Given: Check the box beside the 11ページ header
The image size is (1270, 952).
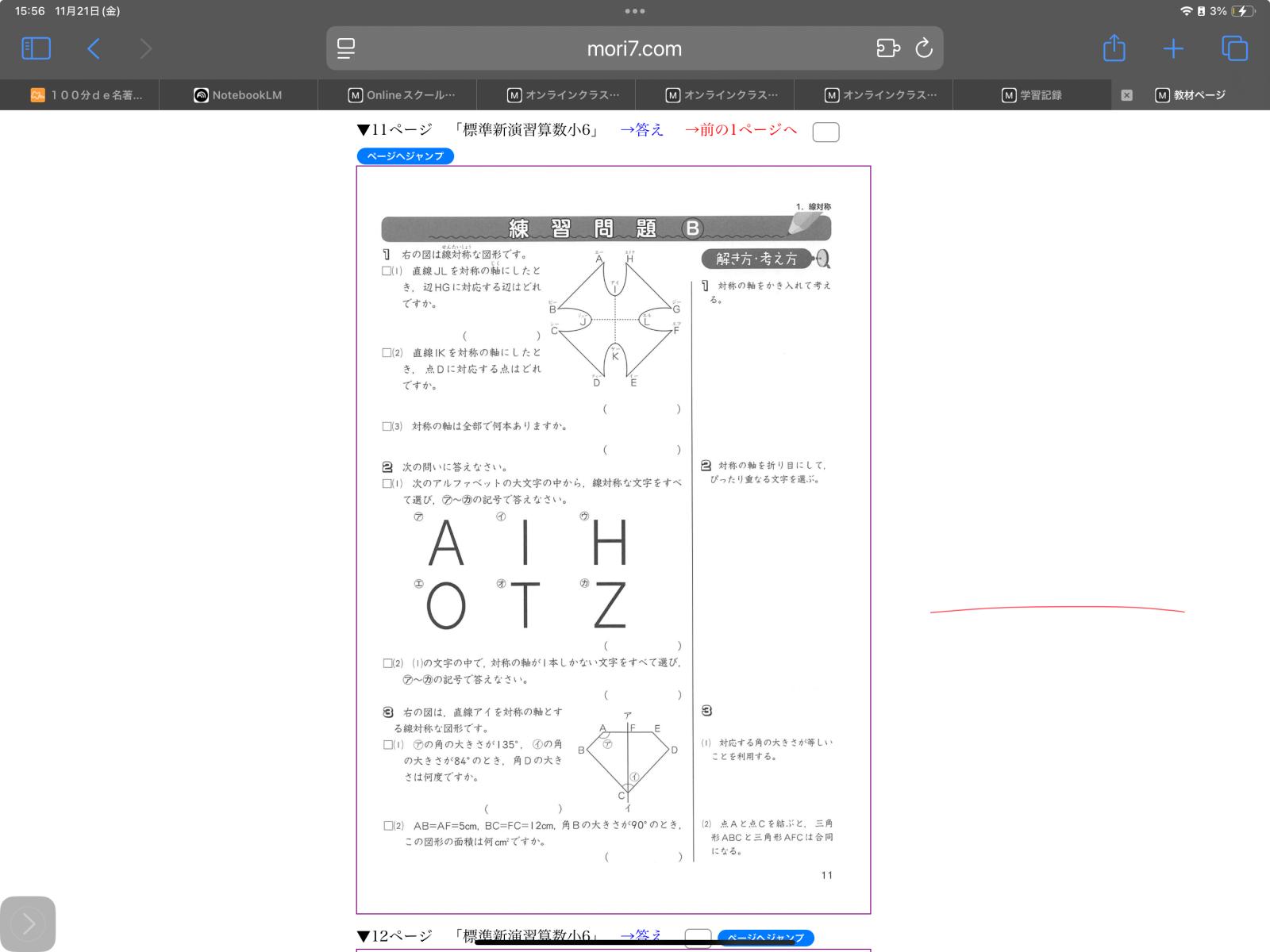Looking at the screenshot, I should tap(825, 132).
